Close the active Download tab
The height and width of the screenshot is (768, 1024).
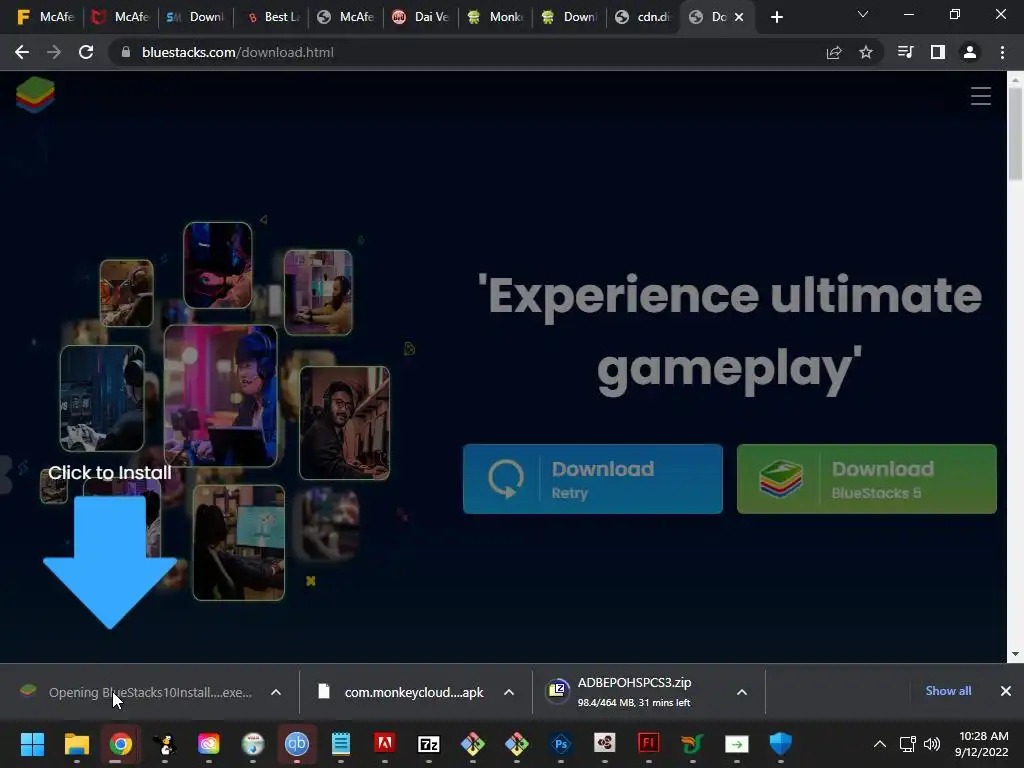[x=739, y=18]
